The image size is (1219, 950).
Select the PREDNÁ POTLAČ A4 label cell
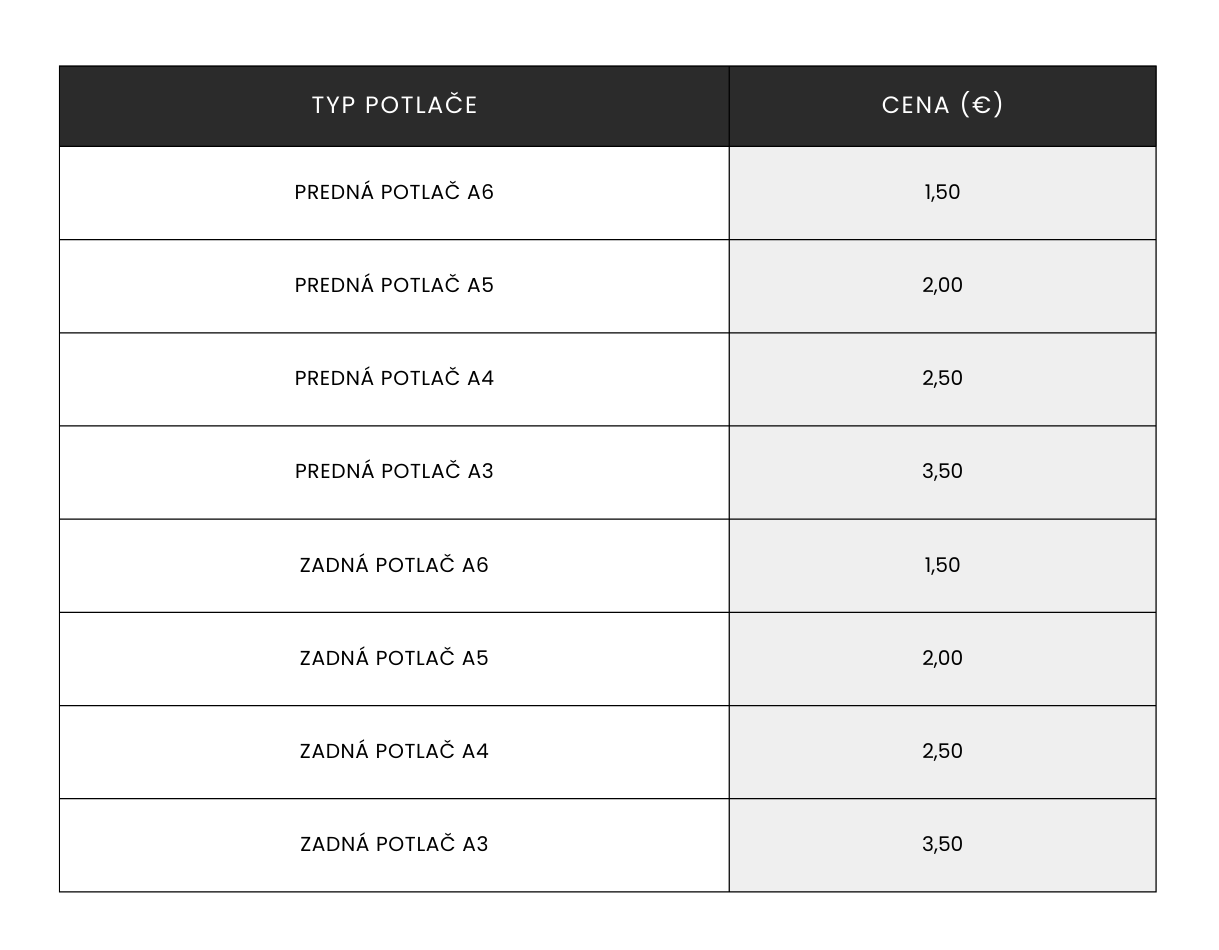[x=394, y=379]
